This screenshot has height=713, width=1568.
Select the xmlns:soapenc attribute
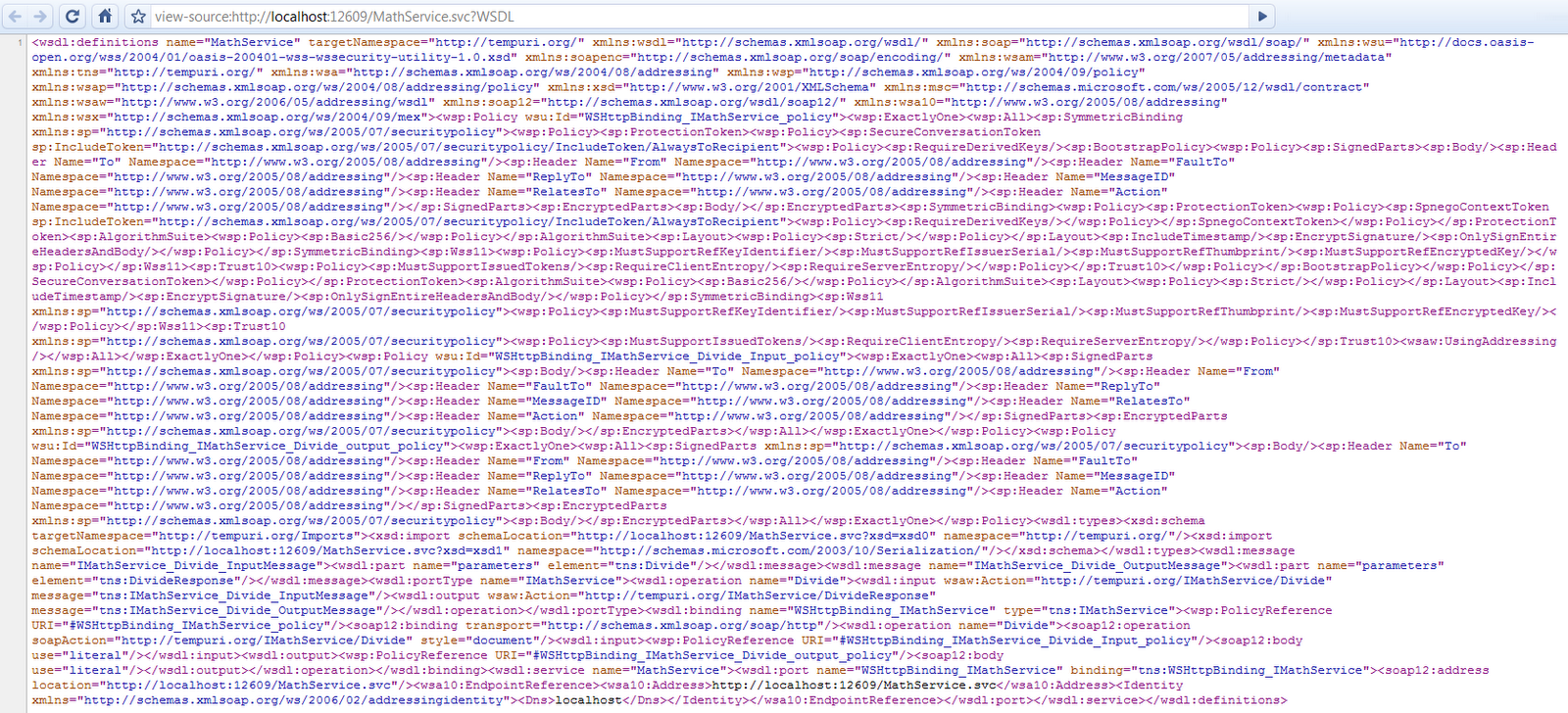tap(738, 57)
